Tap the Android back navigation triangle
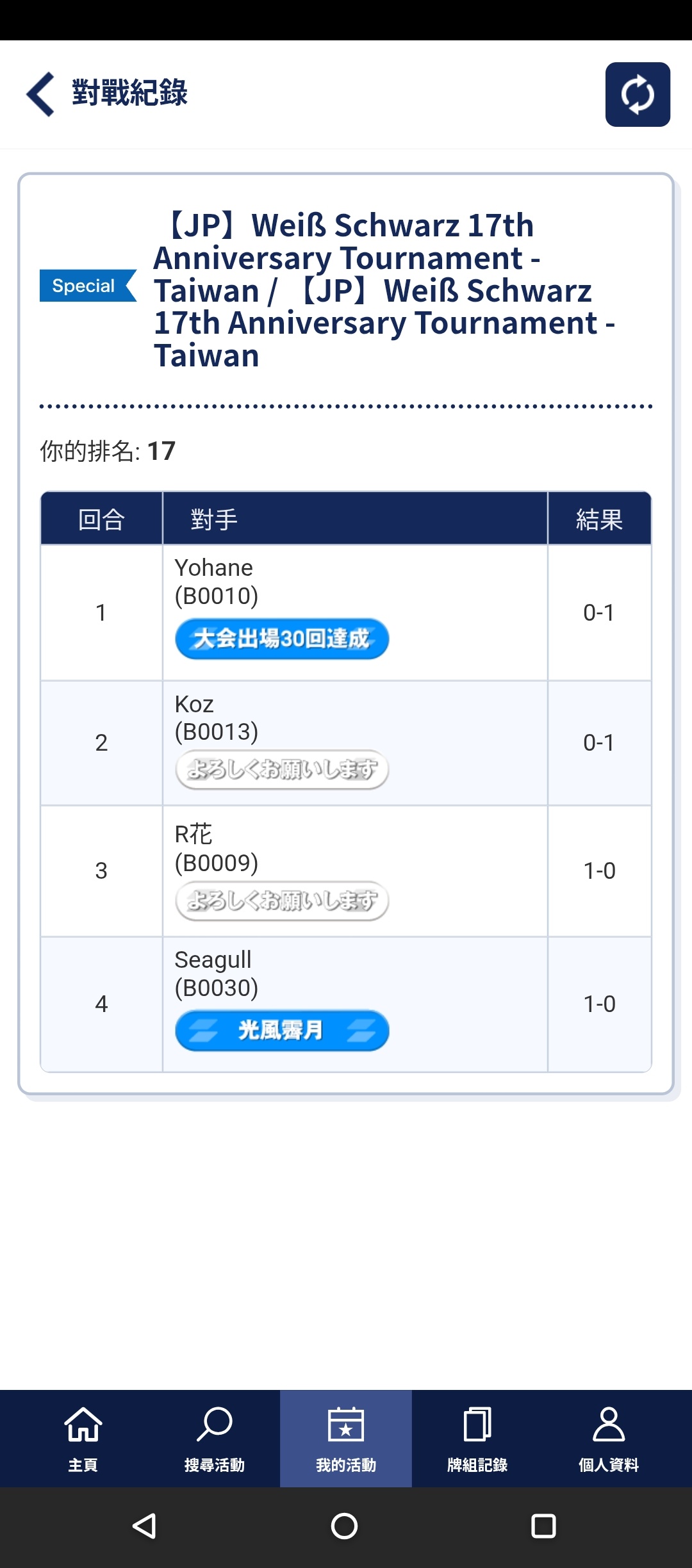The image size is (692, 1568). click(145, 1526)
